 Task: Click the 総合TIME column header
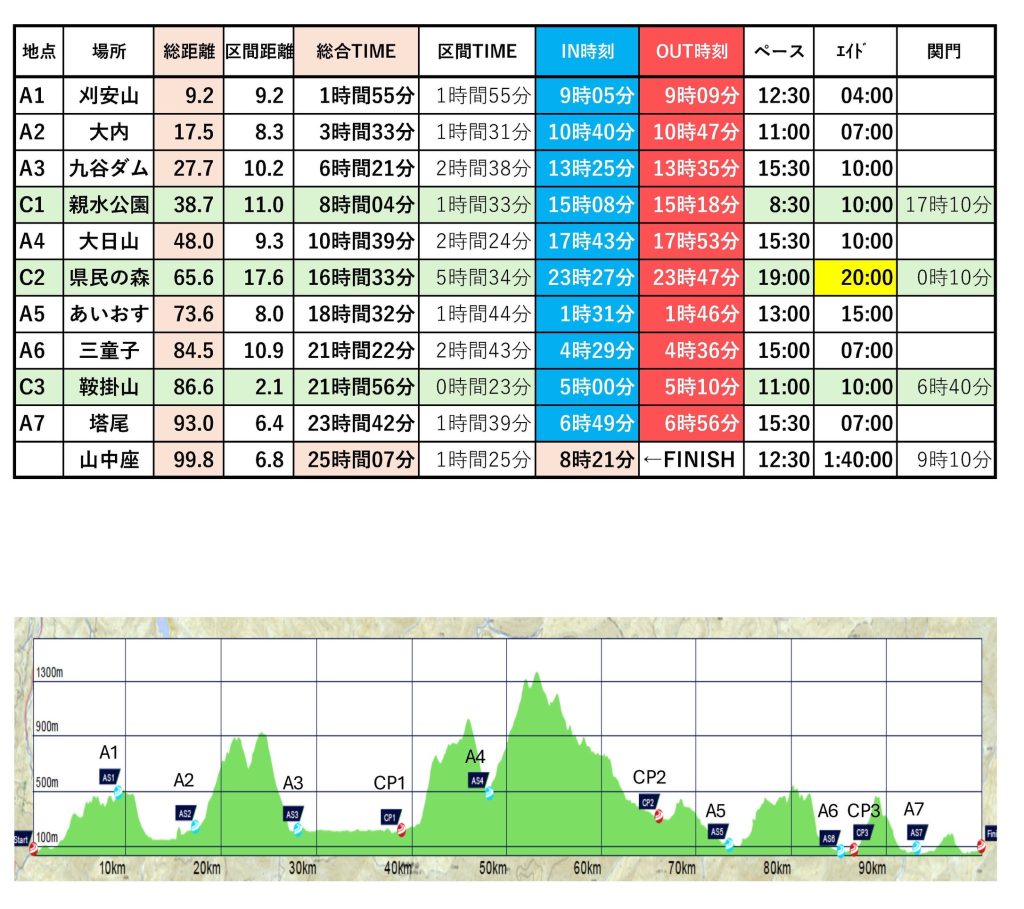[355, 51]
